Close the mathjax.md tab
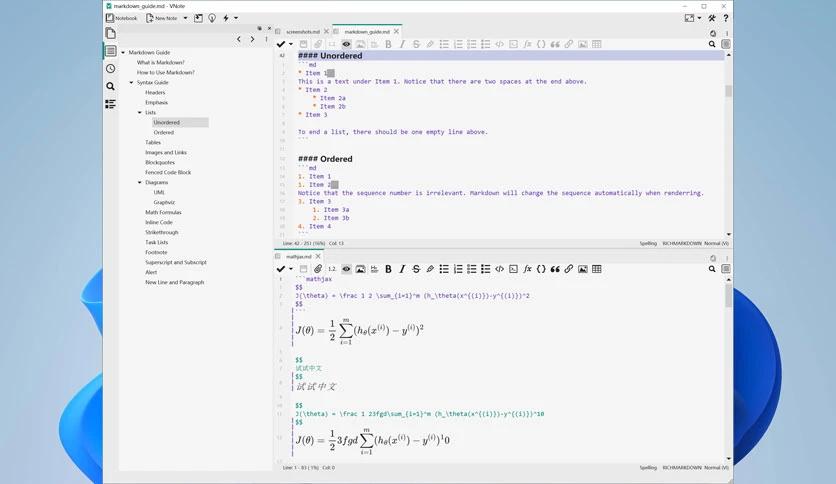The width and height of the screenshot is (836, 484). 318,256
